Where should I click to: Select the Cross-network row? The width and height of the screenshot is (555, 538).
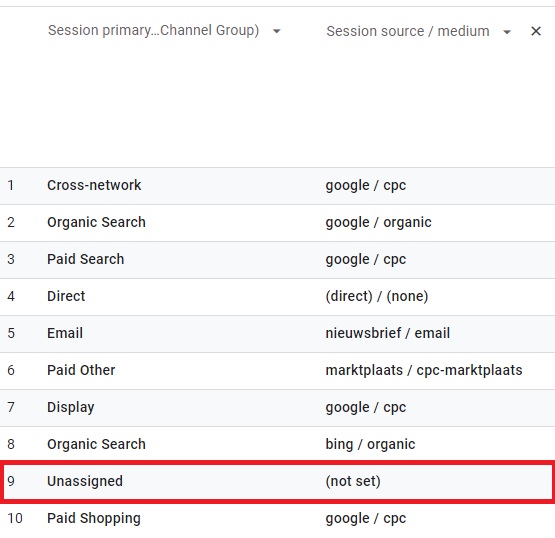click(278, 185)
